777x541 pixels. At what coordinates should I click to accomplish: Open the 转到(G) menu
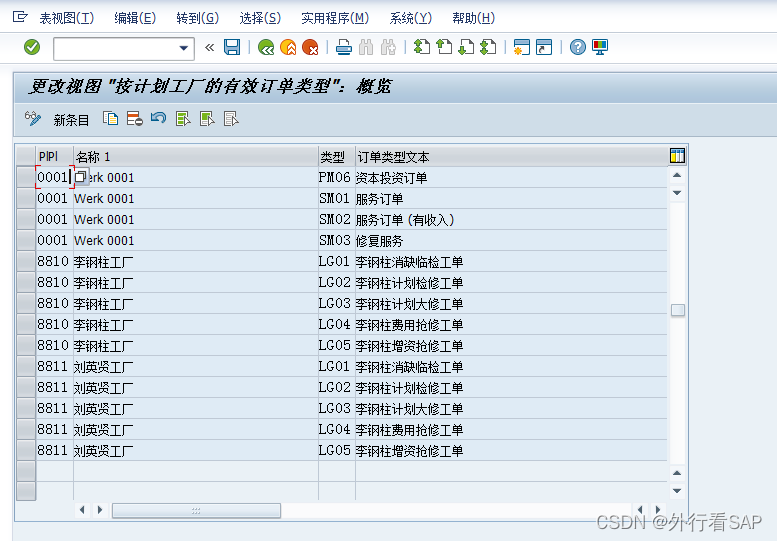197,18
